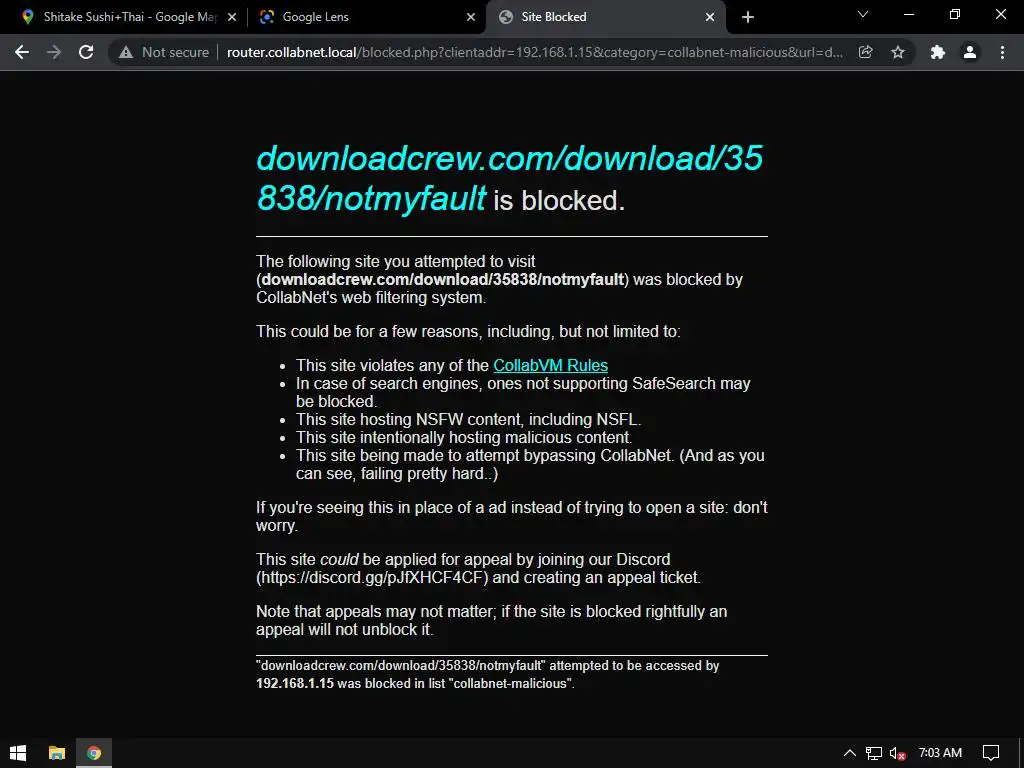
Task: Open Chrome's three-dot menu
Action: pyautogui.click(x=1002, y=52)
